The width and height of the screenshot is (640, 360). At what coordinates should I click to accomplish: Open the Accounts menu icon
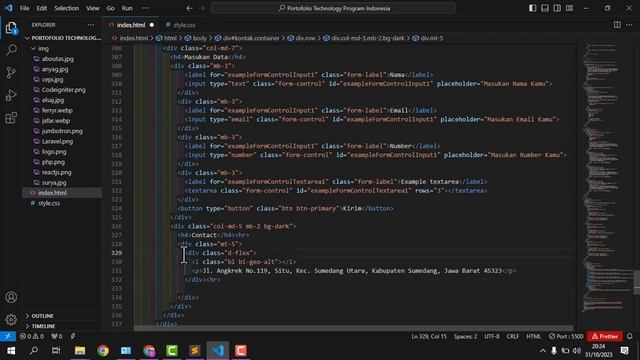click(11, 297)
